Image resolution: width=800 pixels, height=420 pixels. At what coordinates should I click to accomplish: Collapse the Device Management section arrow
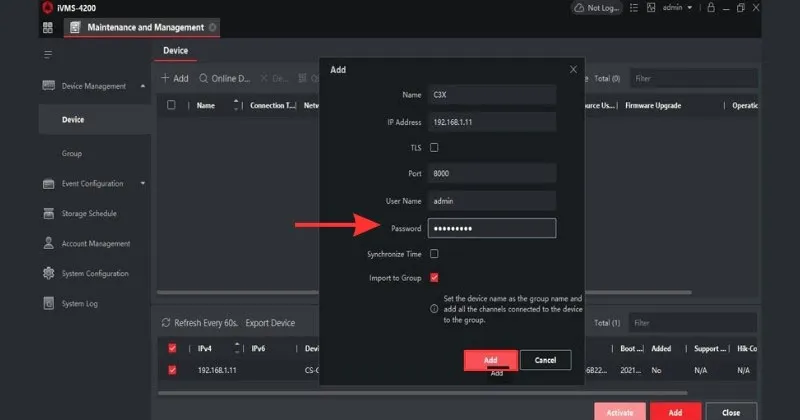[143, 86]
